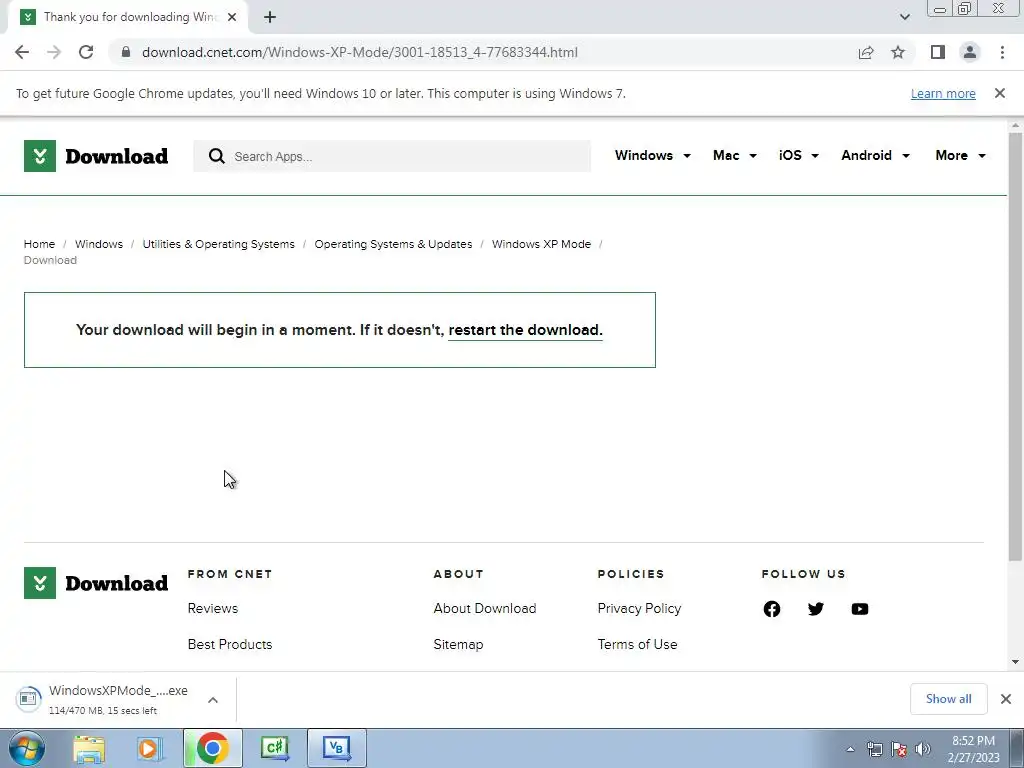Click the page vertical scrollbar
Viewport: 1024px width, 768px height.
pyautogui.click(x=1015, y=346)
